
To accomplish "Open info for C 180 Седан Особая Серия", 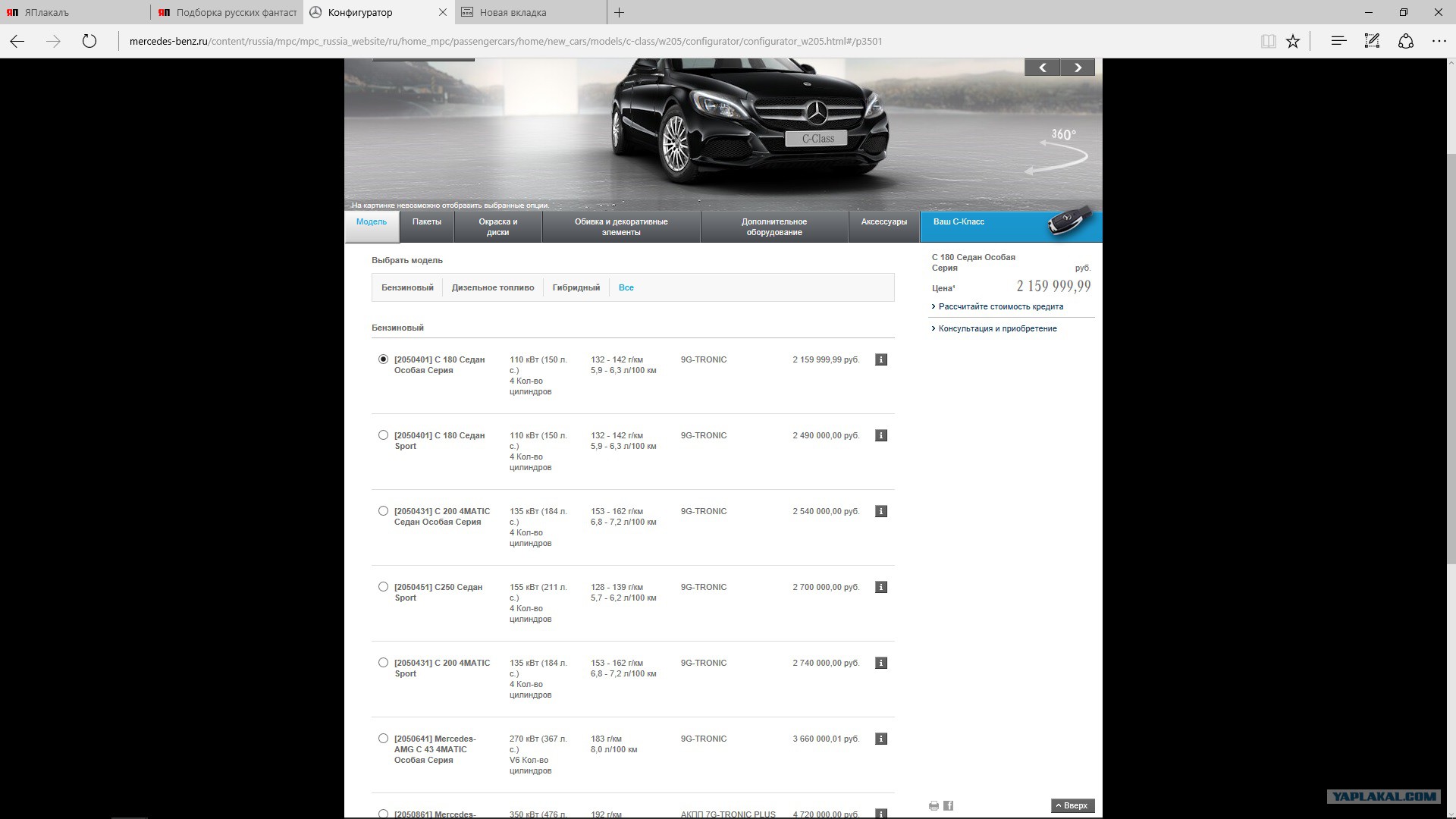I will click(x=880, y=359).
